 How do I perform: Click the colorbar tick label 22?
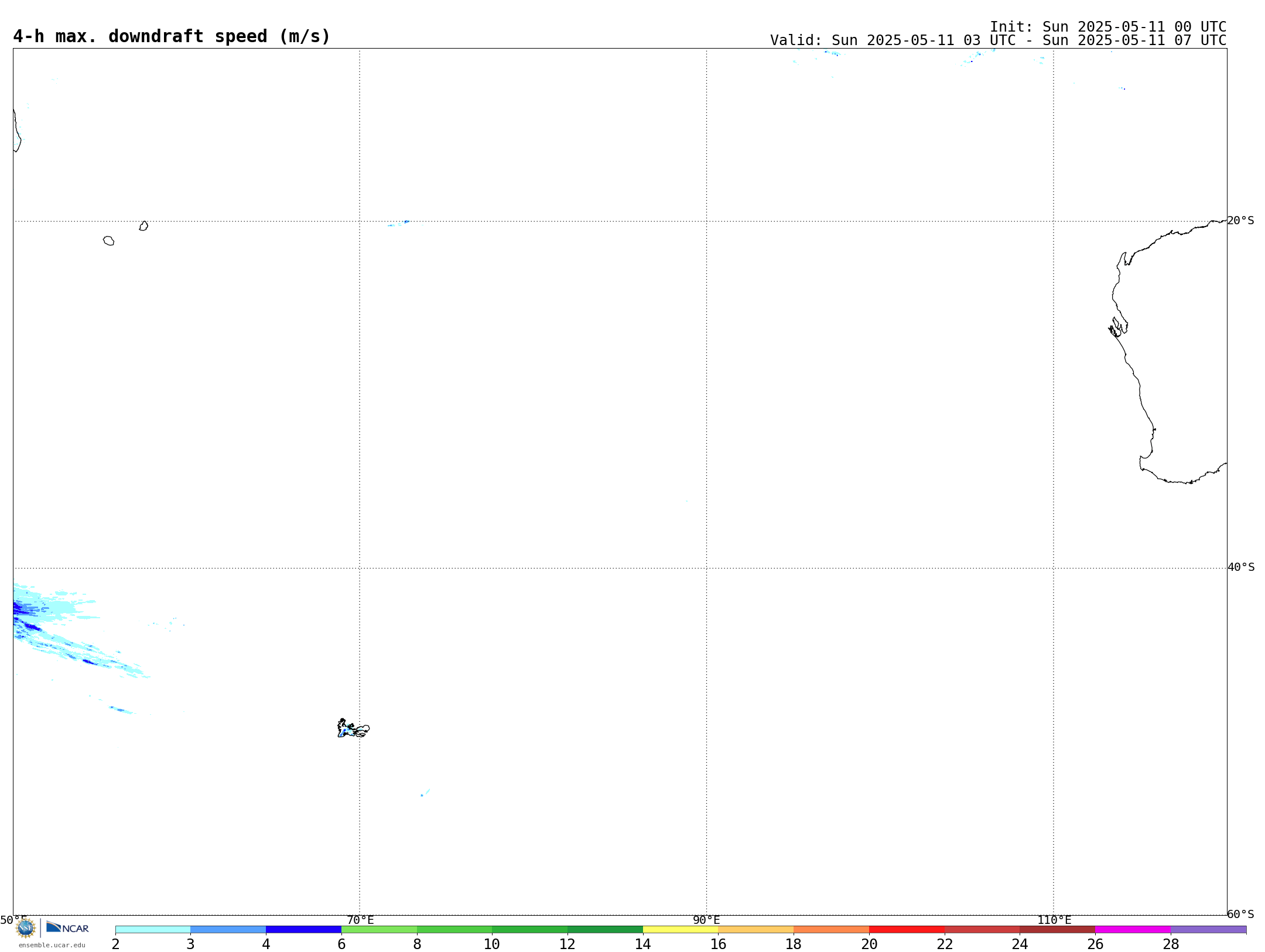[945, 944]
